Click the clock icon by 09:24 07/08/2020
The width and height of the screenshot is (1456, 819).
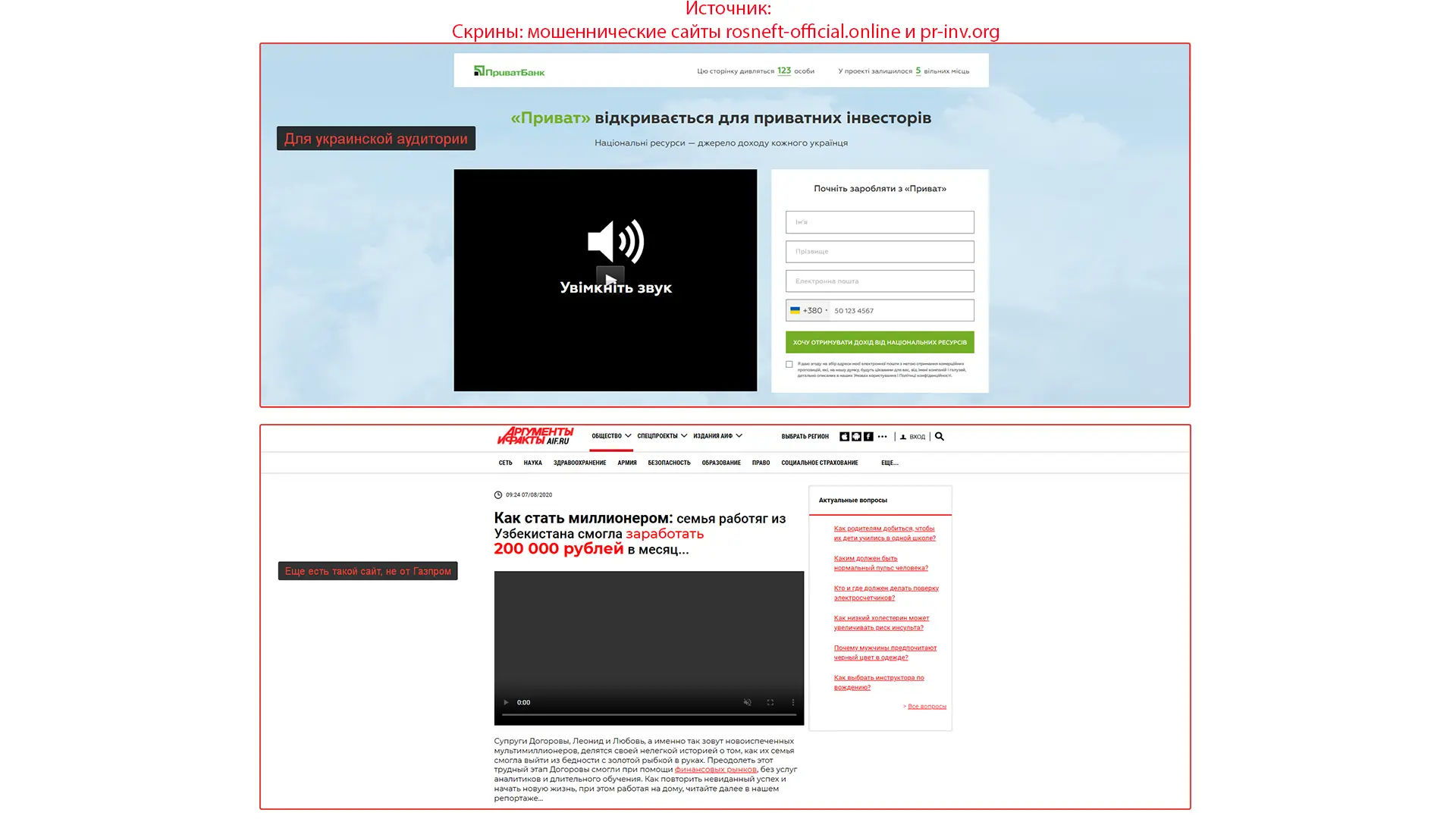tap(498, 495)
